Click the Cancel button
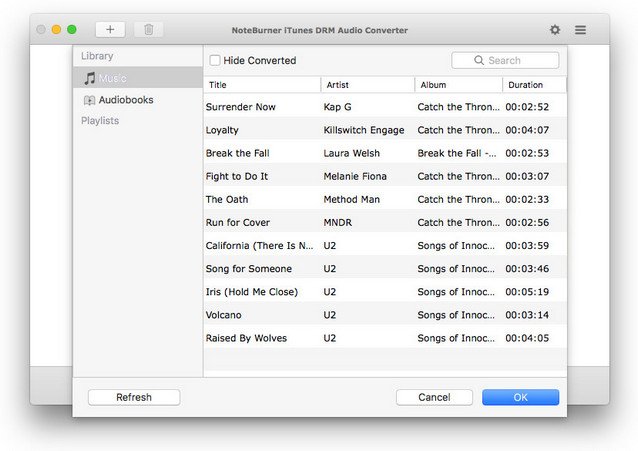Screen dimensions: 638x451 click(x=434, y=397)
